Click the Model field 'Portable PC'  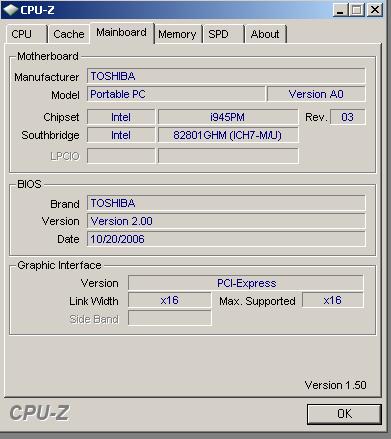(176, 94)
